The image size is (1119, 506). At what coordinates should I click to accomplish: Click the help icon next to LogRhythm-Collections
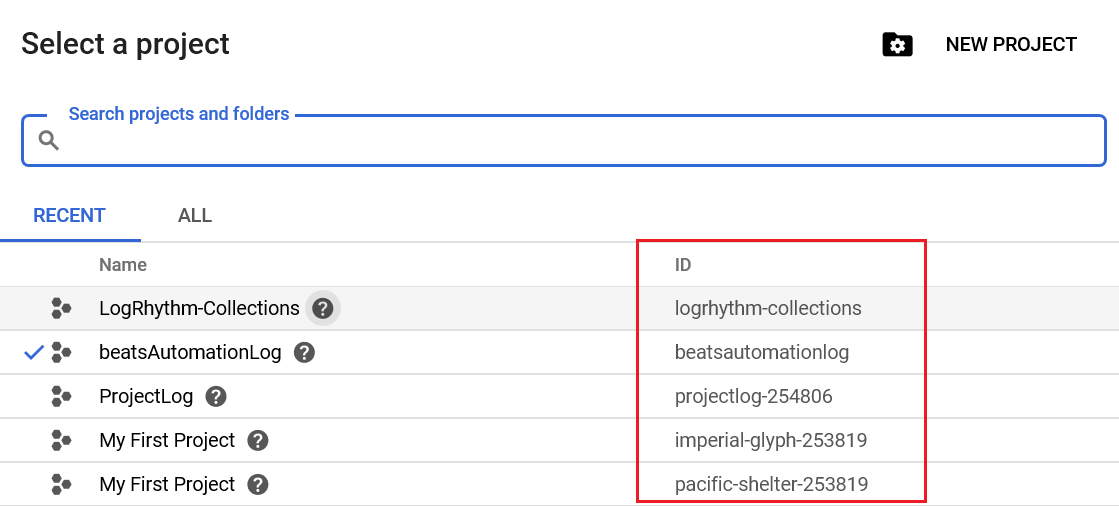pyautogui.click(x=322, y=309)
